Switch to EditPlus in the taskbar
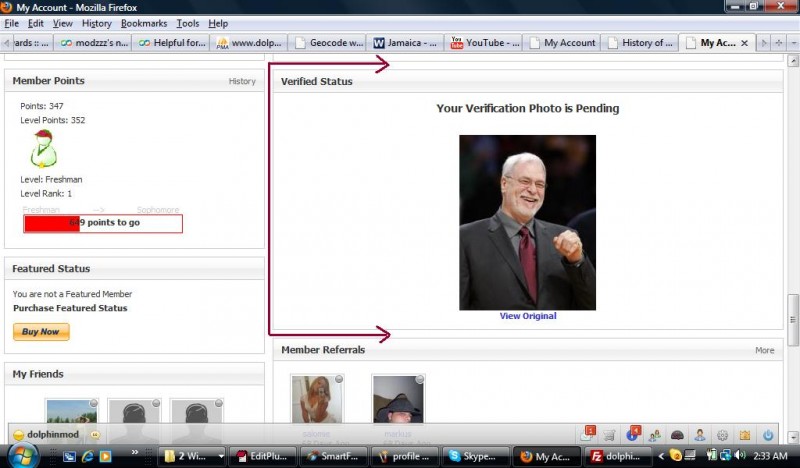The width and height of the screenshot is (800, 468). (263, 456)
